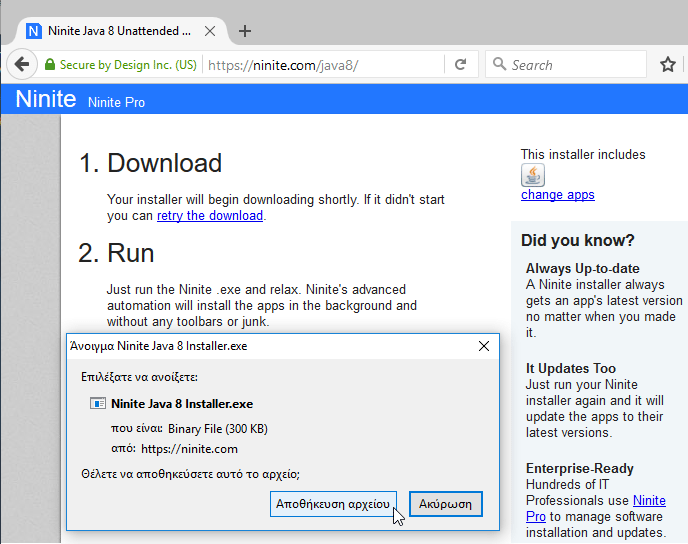688x544 pixels.
Task: Click the 'It Updates Too' heading
Action: (570, 369)
